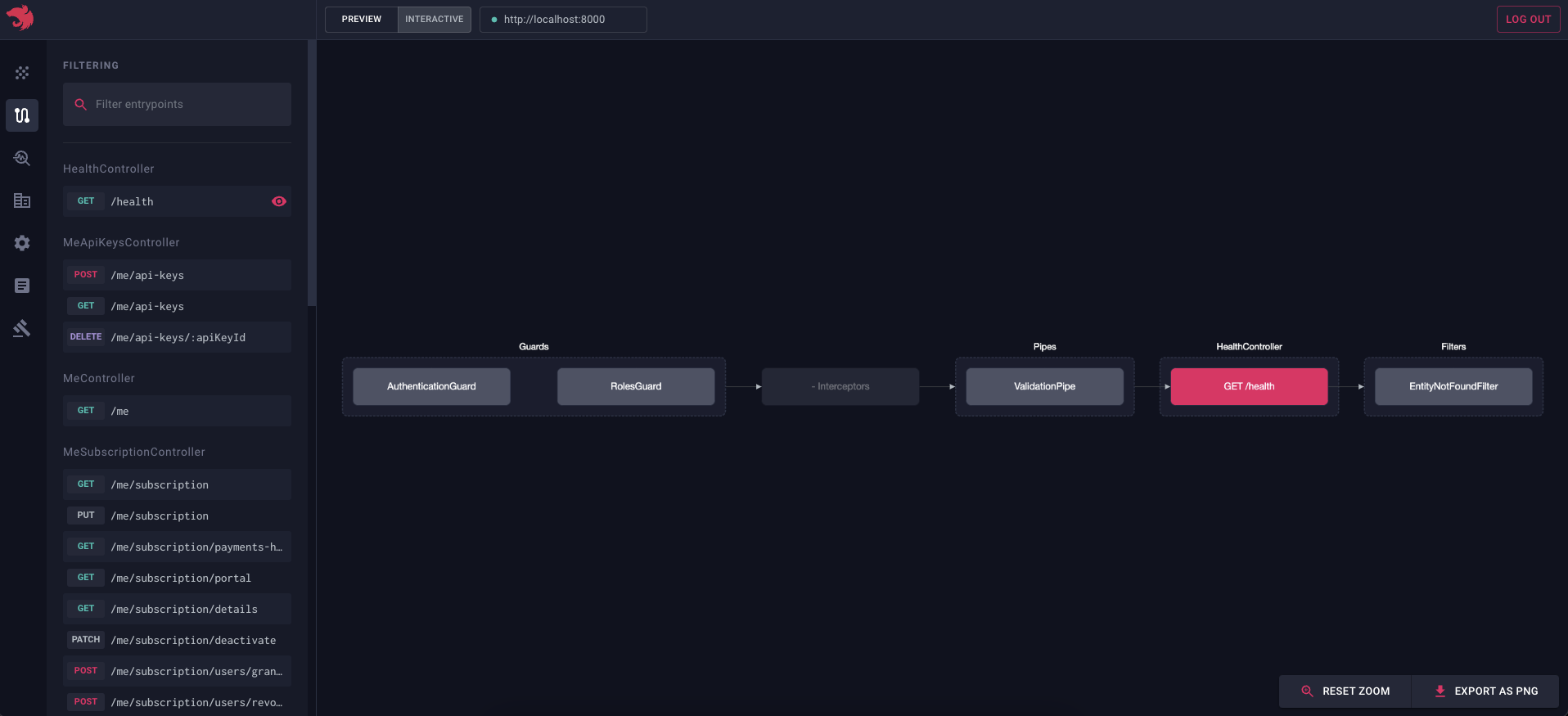Open the gavel build checks icon
This screenshot has width=1568, height=716.
pos(22,328)
